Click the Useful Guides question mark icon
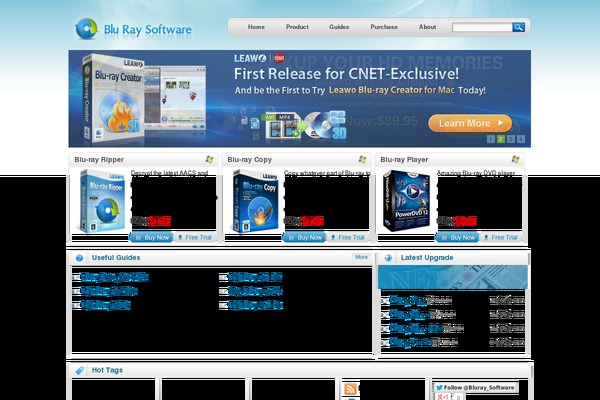 click(79, 258)
